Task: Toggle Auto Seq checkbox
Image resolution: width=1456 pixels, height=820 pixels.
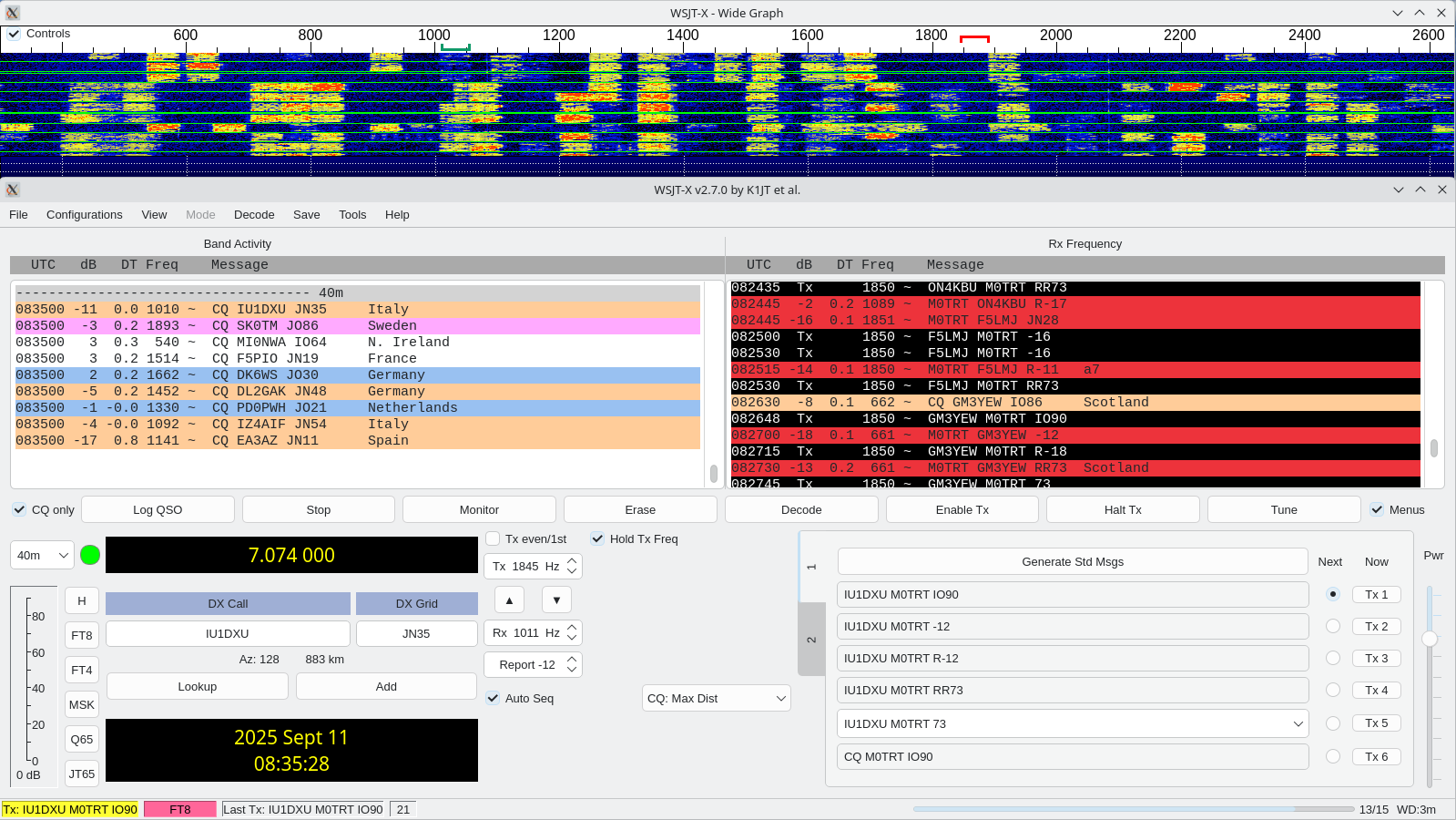Action: click(x=493, y=698)
